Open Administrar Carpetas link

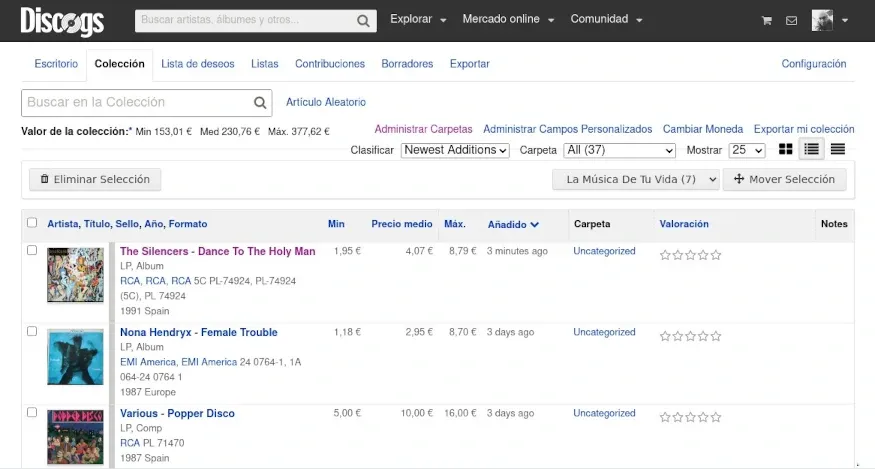click(x=424, y=129)
